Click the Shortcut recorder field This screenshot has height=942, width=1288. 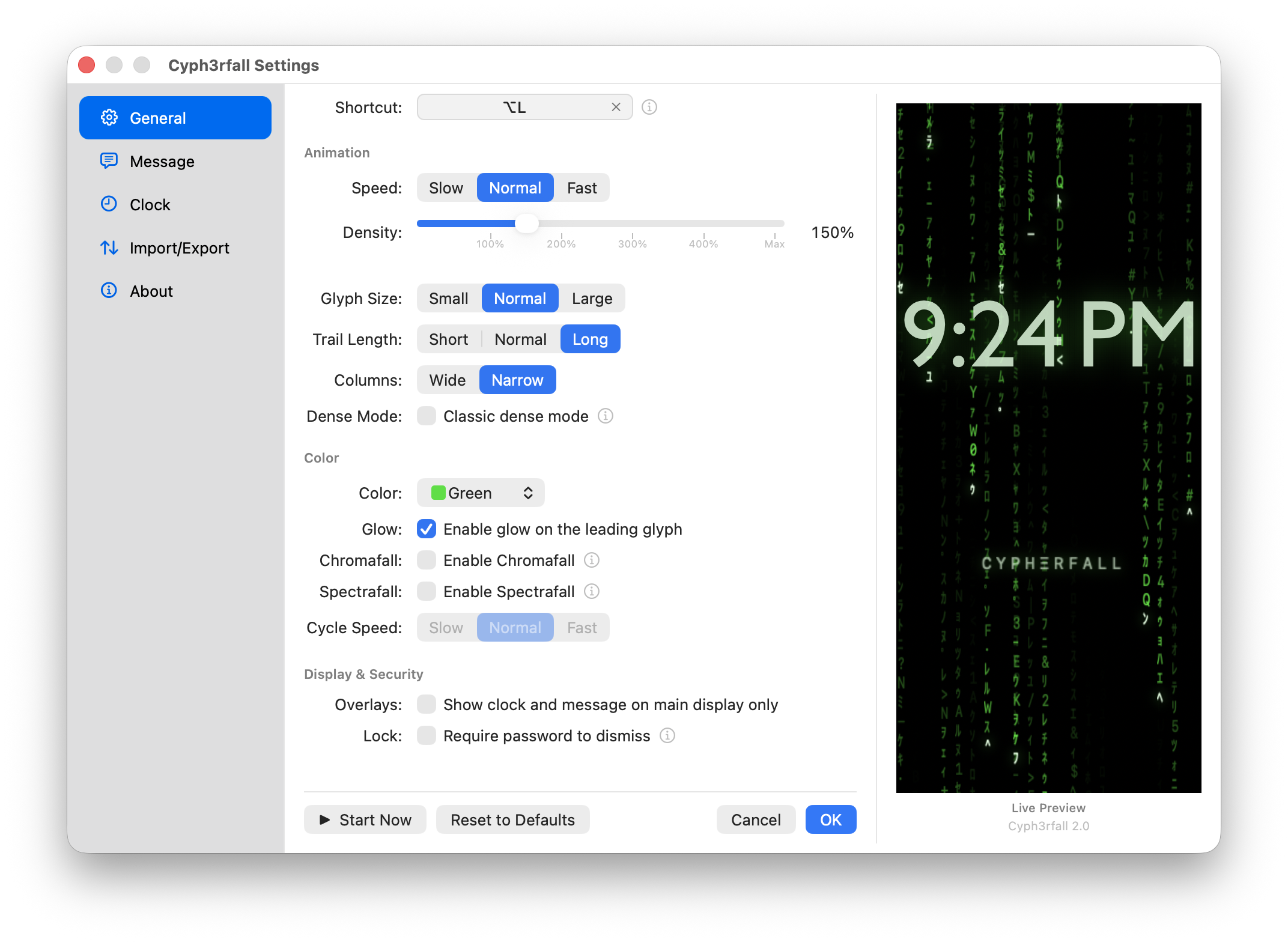coord(524,107)
